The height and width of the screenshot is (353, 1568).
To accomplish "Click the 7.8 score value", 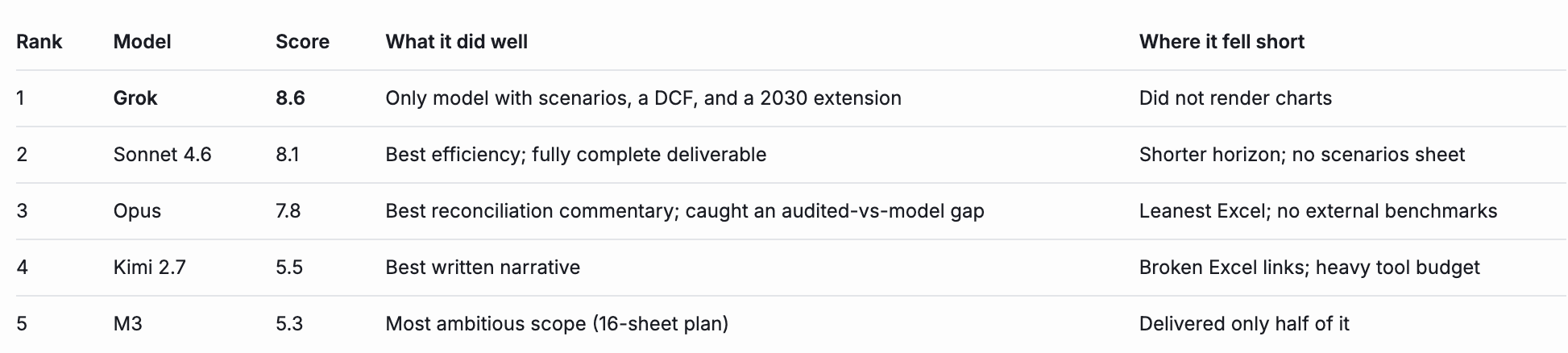I will [x=288, y=211].
